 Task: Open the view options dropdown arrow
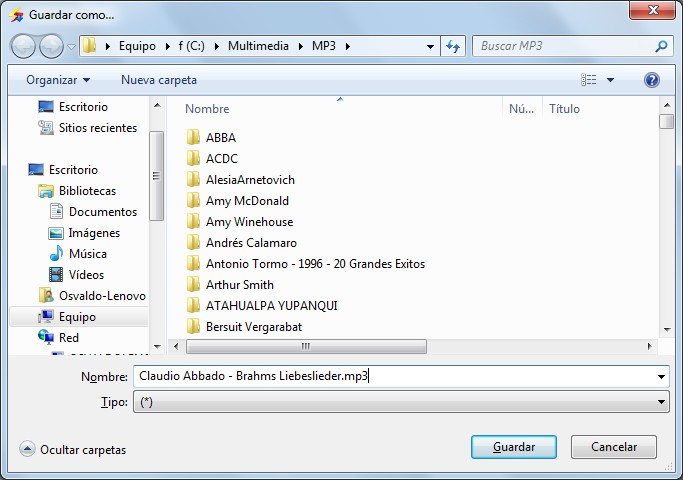pos(610,80)
